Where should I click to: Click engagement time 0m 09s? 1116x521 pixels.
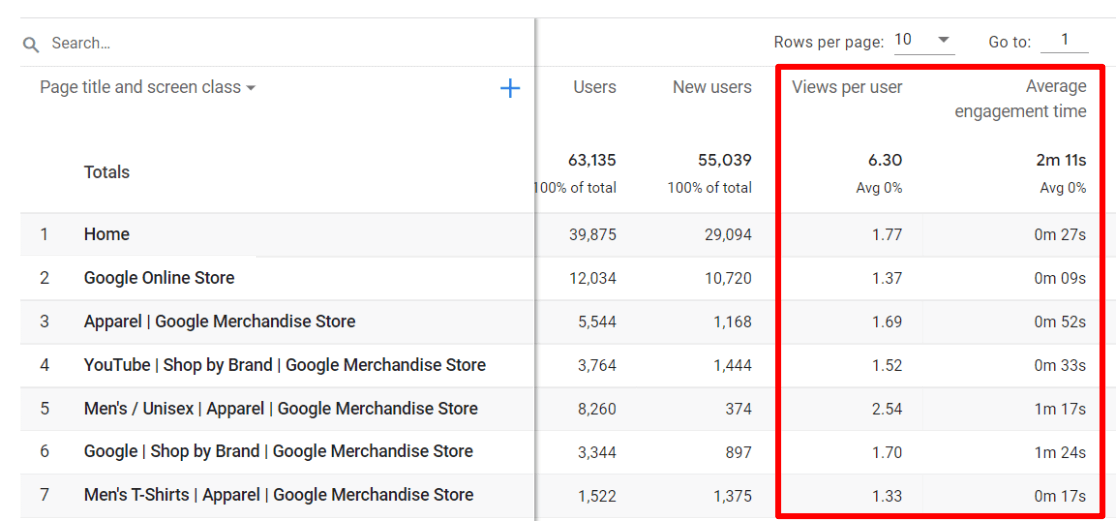(1060, 278)
